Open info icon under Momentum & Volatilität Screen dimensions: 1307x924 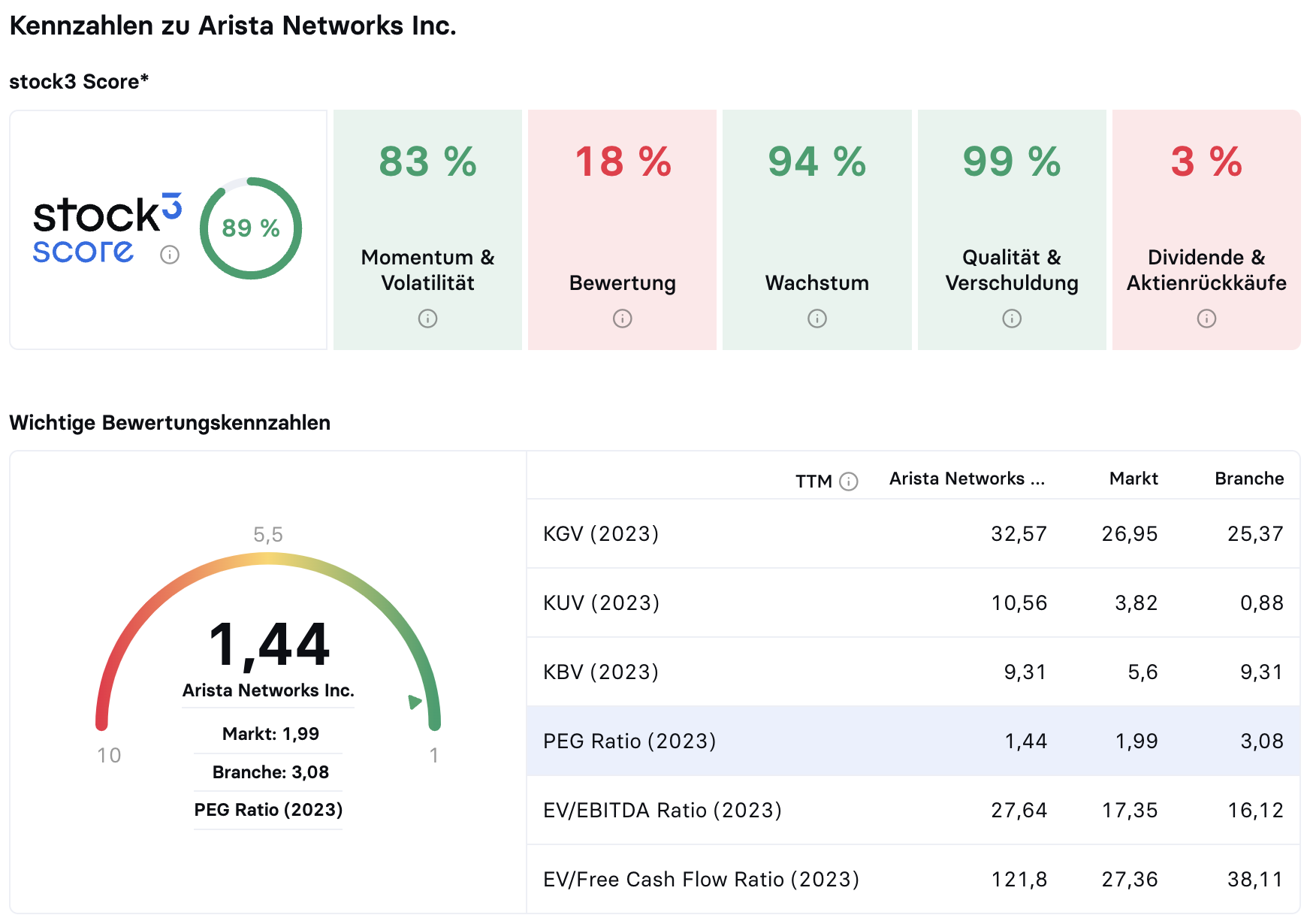tap(427, 319)
